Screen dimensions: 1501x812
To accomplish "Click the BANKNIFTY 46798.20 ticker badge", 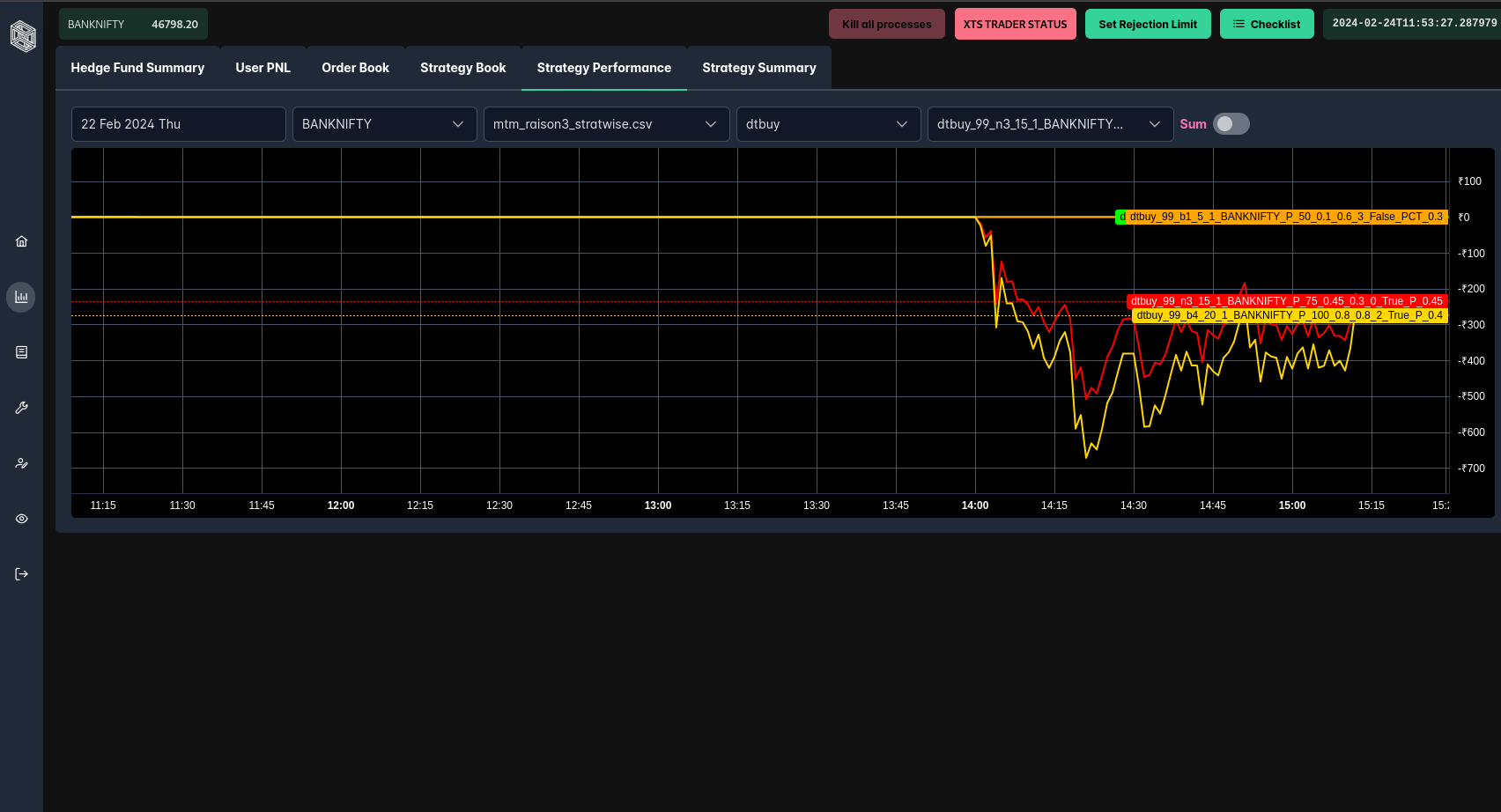I will pyautogui.click(x=133, y=24).
